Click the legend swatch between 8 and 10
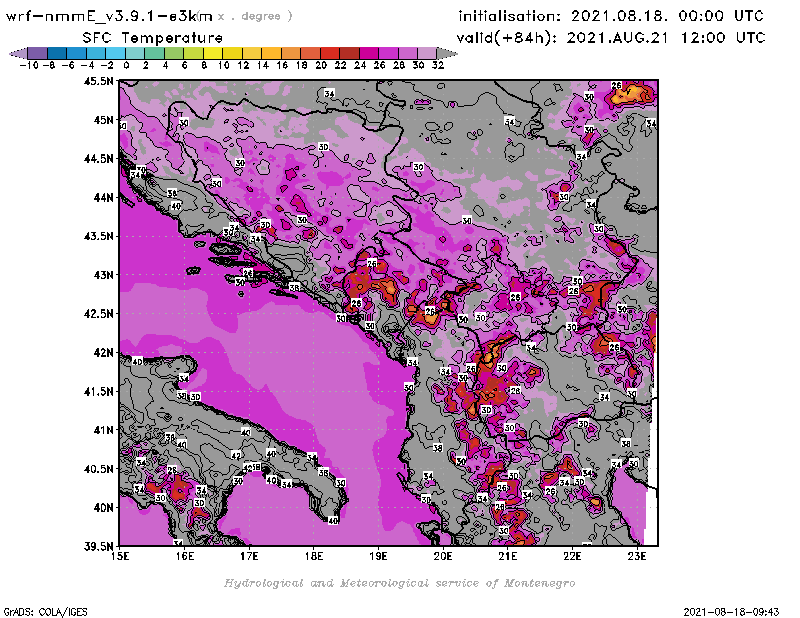This screenshot has height=618, width=800. [213, 53]
